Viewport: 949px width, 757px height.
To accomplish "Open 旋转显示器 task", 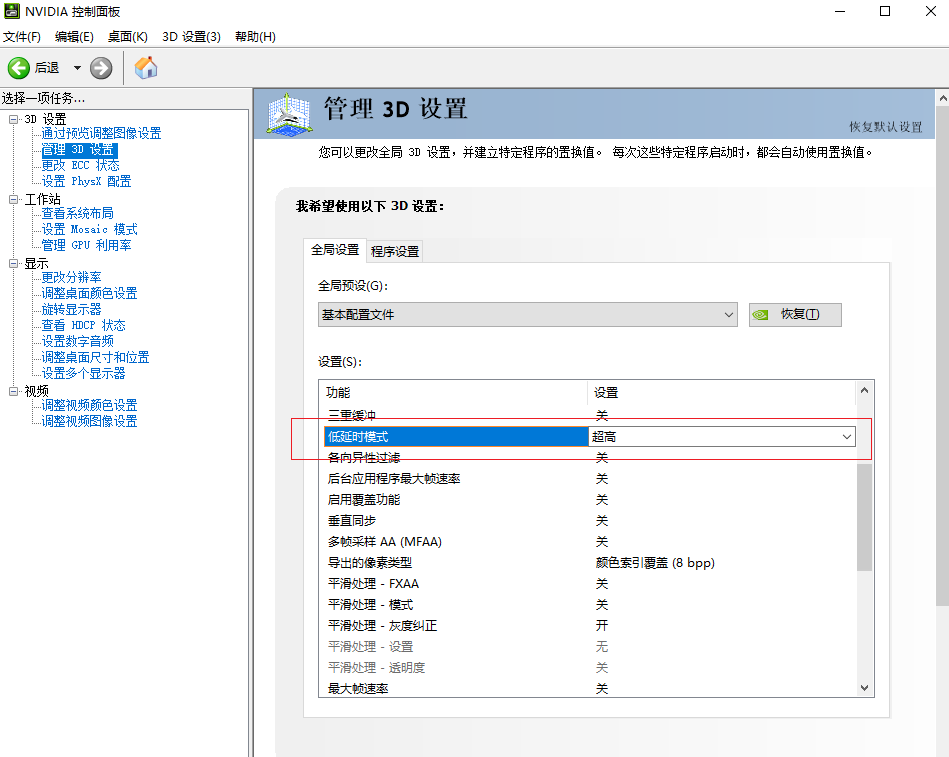I will click(71, 309).
